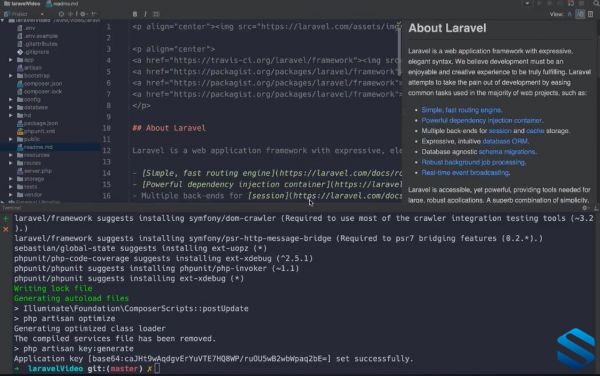Switch view to preview only mode
The height and width of the screenshot is (376, 600).
point(590,14)
